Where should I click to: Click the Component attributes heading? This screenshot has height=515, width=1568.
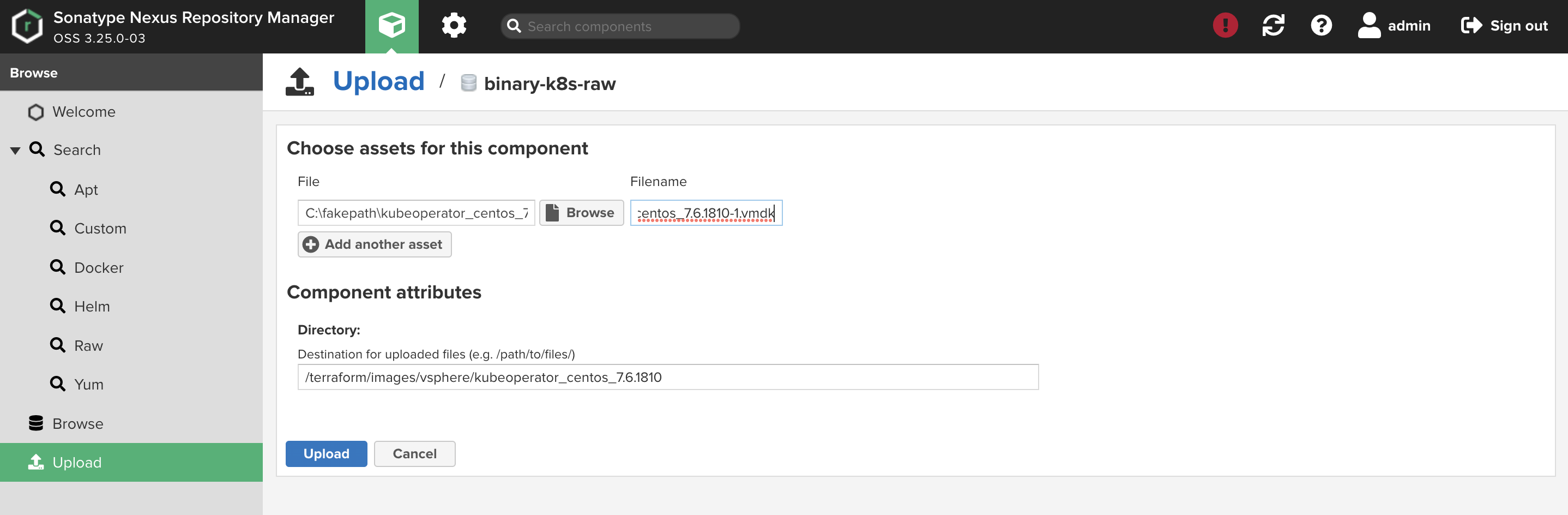(x=384, y=292)
